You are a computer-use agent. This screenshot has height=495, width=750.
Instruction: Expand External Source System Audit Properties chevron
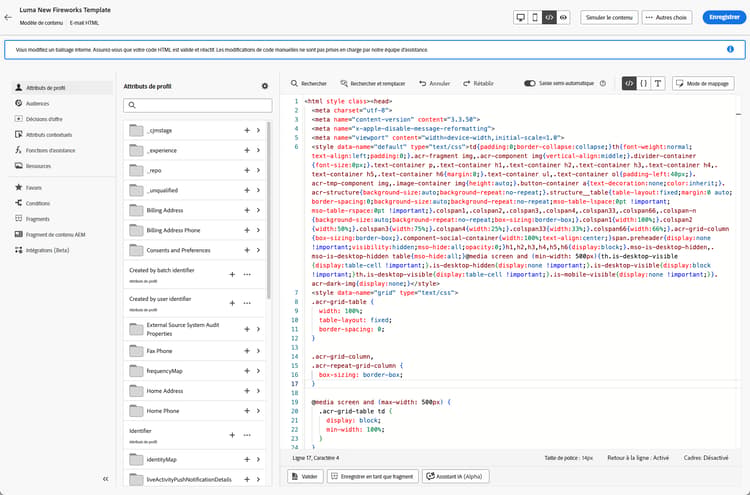point(258,329)
